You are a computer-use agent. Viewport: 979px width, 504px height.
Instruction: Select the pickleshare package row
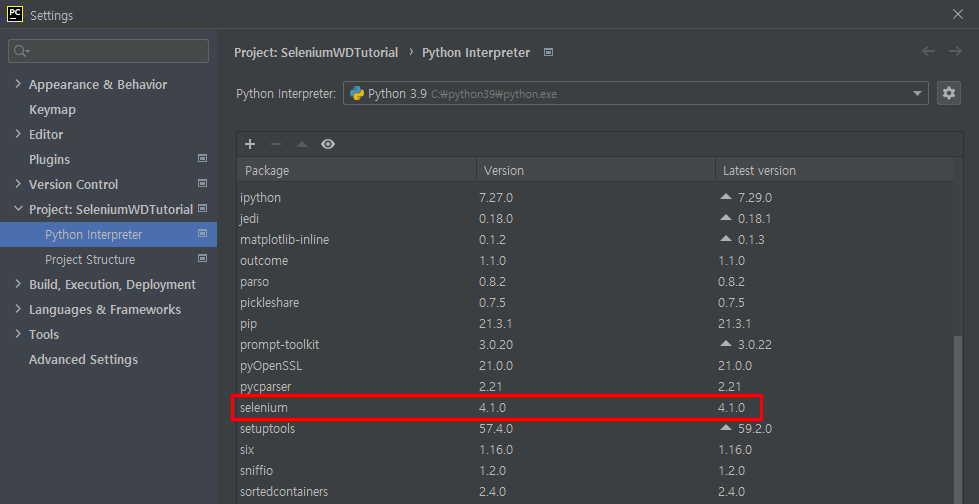click(x=595, y=303)
